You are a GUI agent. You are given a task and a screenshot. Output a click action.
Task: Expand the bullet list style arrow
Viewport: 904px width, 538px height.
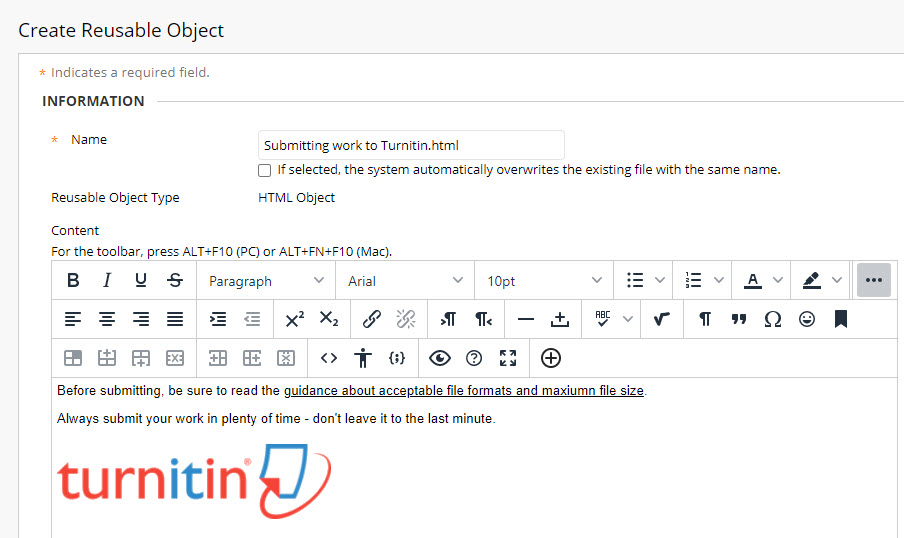coord(660,280)
